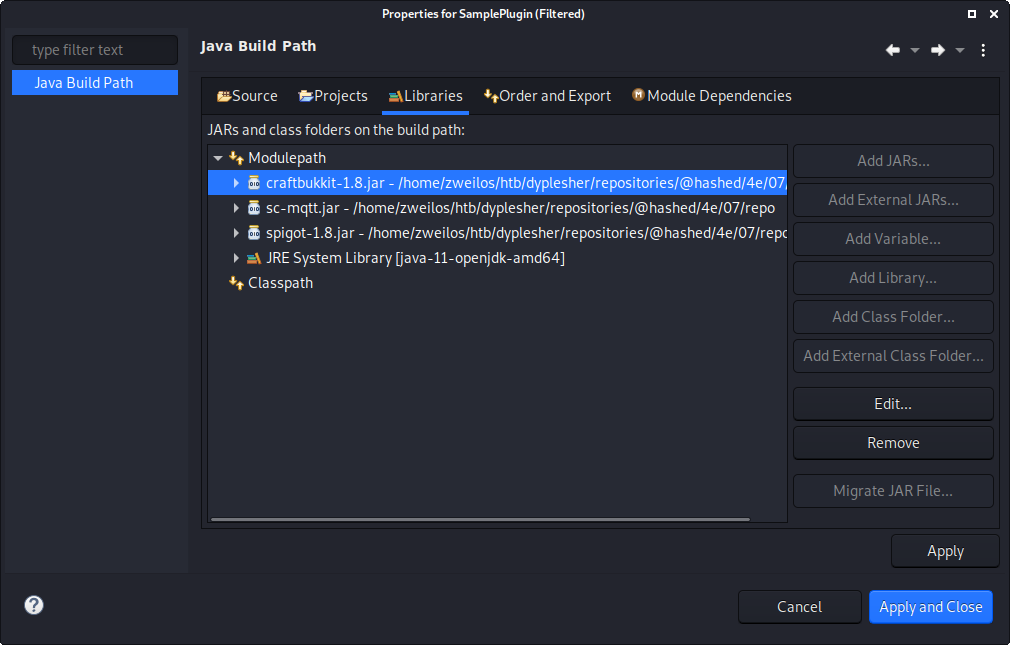Click the horizontal scrollbar under the list
Screen dimensions: 1010x645
coord(480,519)
